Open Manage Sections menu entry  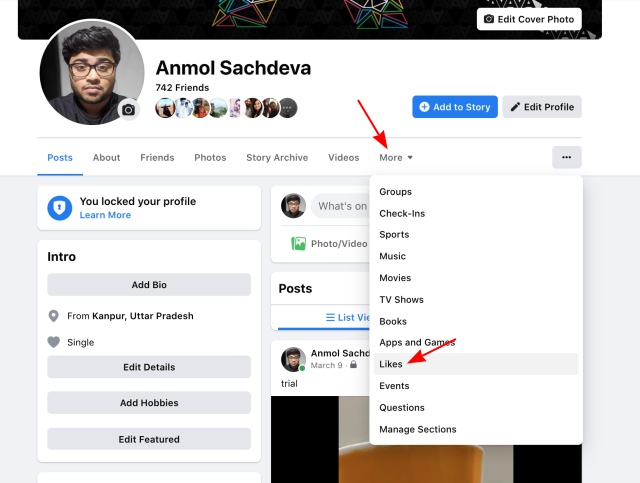[476, 430]
